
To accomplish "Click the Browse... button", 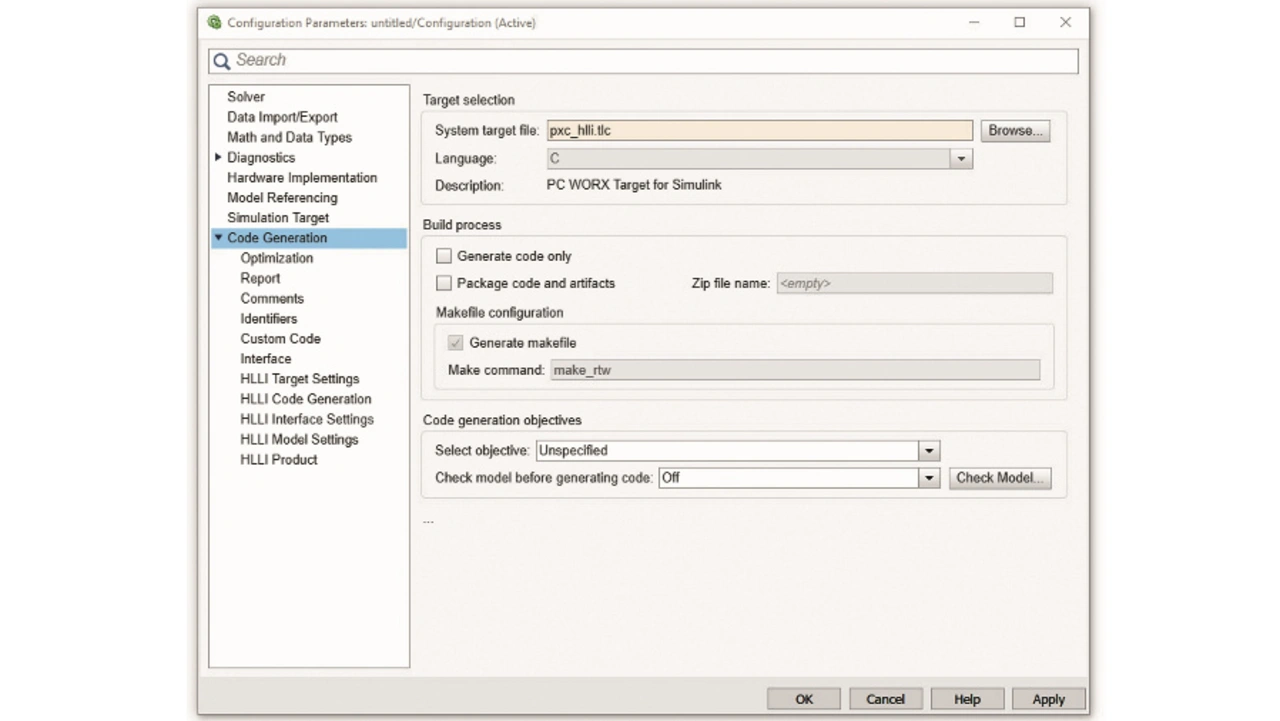I will click(x=1015, y=131).
